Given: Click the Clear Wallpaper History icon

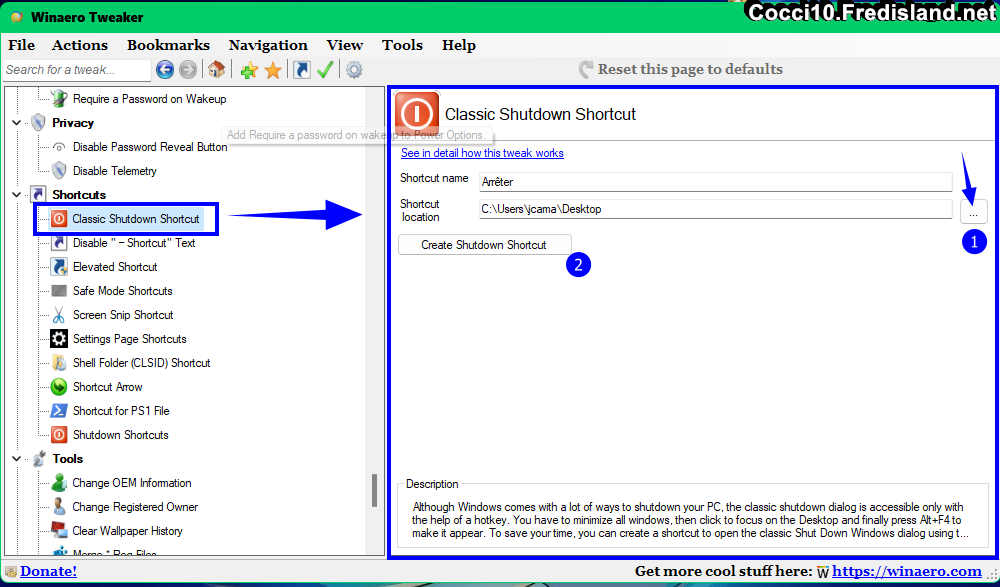Looking at the screenshot, I should pyautogui.click(x=59, y=531).
